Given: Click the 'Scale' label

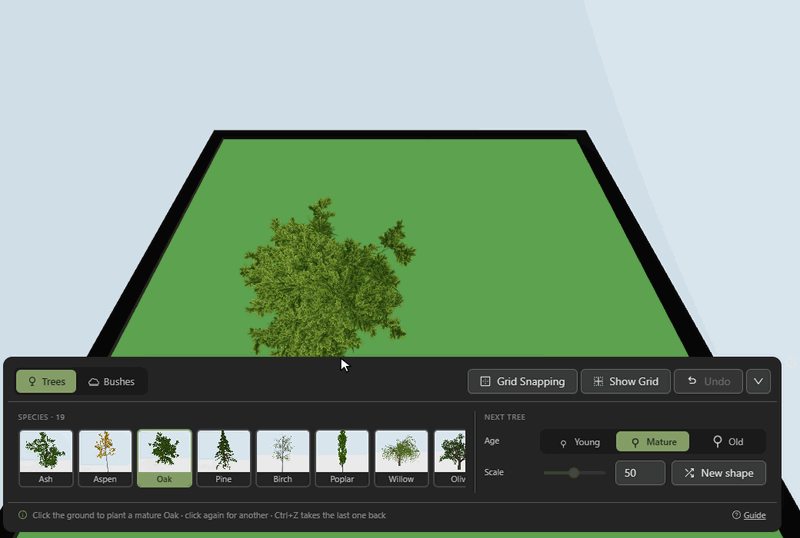Looking at the screenshot, I should coord(494,472).
